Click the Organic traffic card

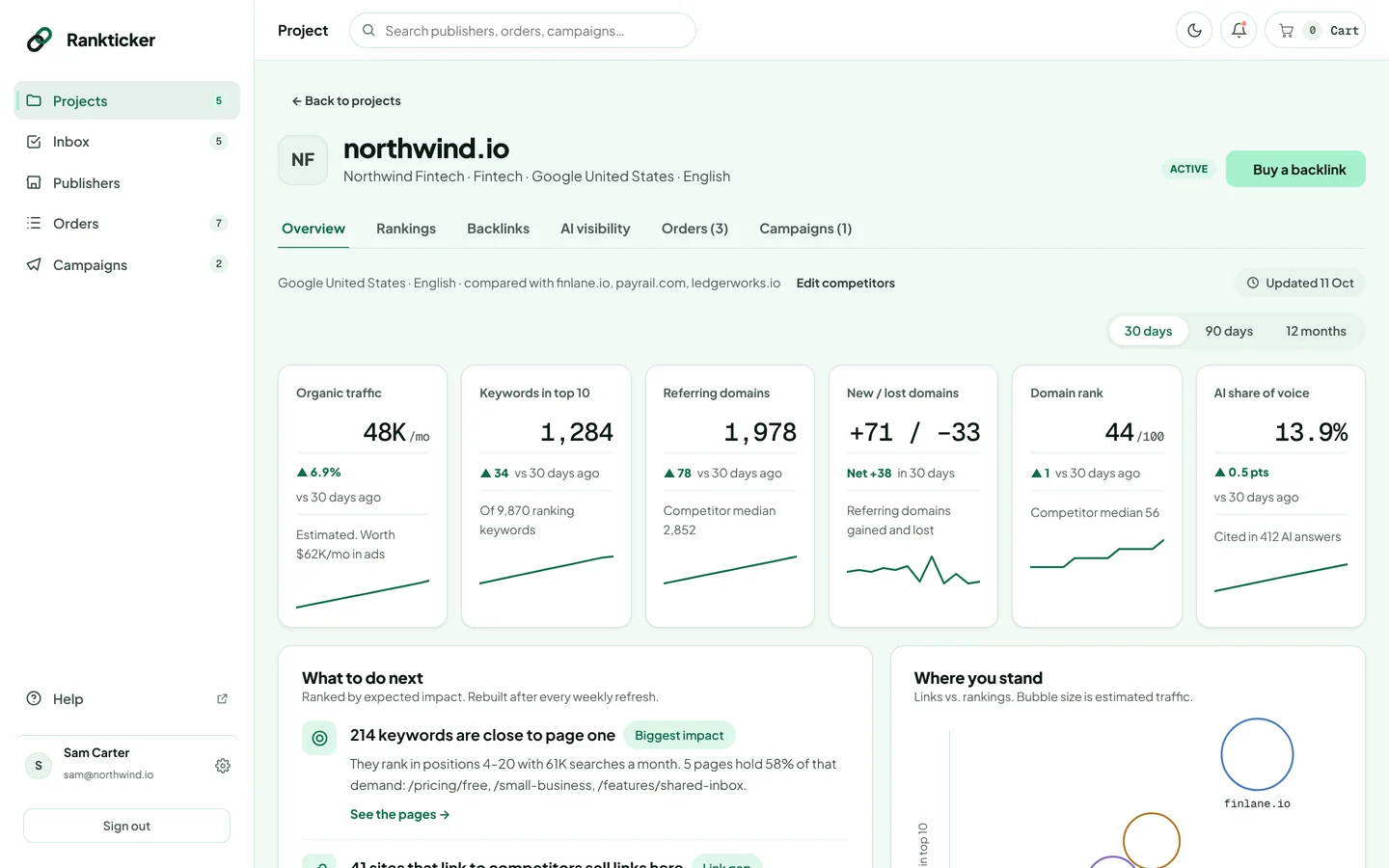[363, 496]
